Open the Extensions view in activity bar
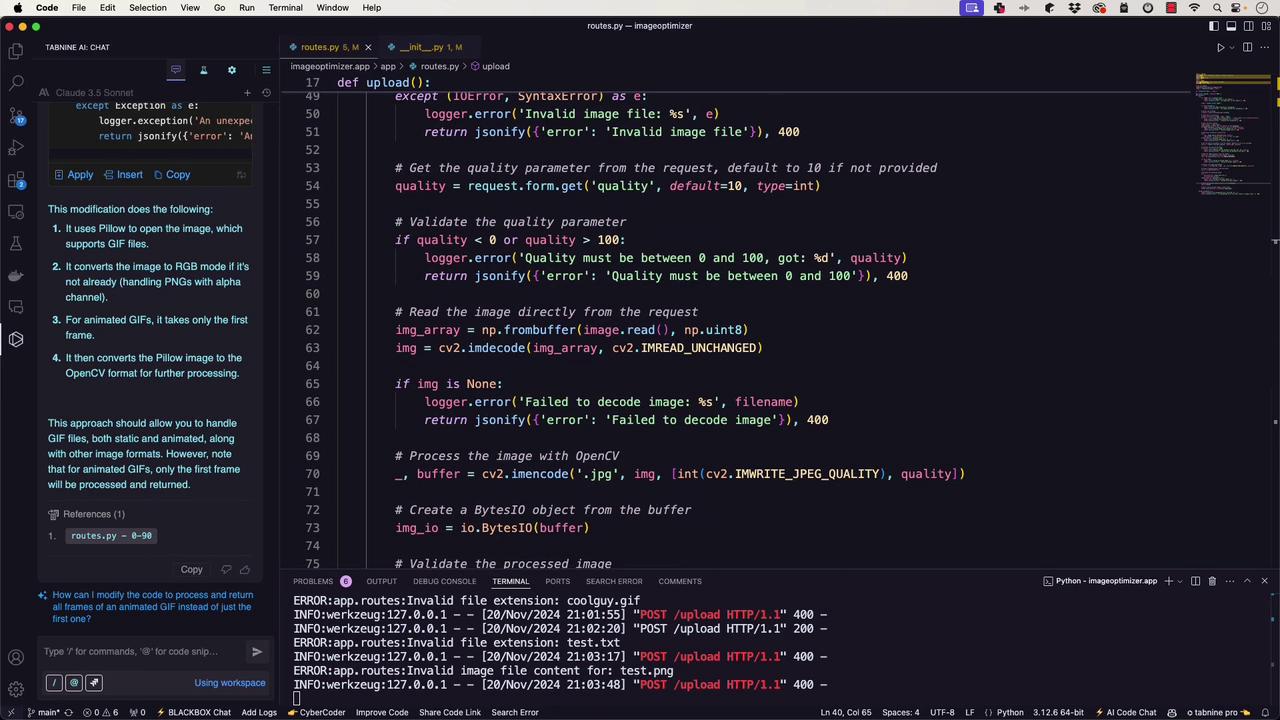 [x=16, y=180]
